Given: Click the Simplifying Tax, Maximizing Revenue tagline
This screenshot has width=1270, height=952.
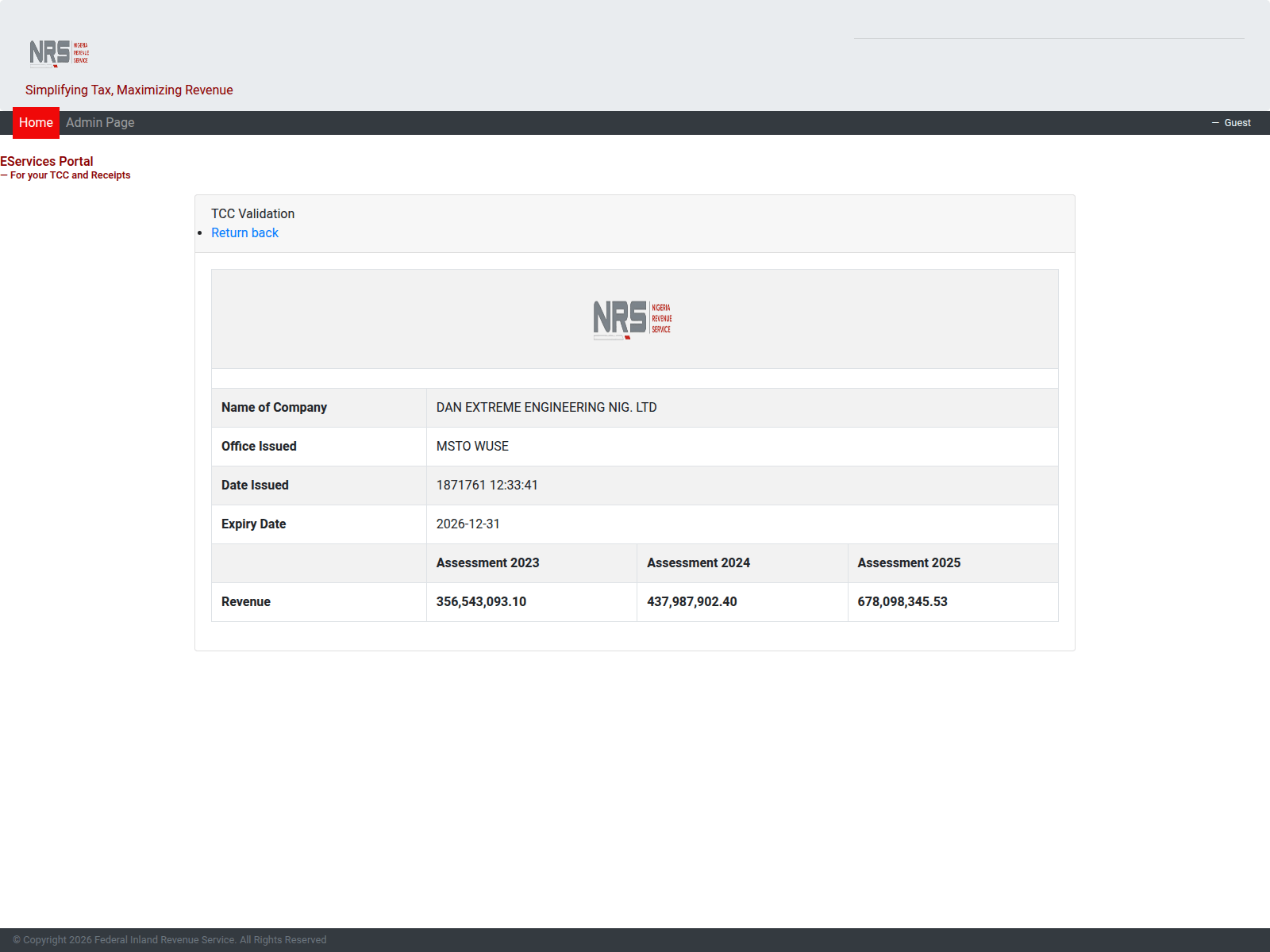Looking at the screenshot, I should pos(129,90).
